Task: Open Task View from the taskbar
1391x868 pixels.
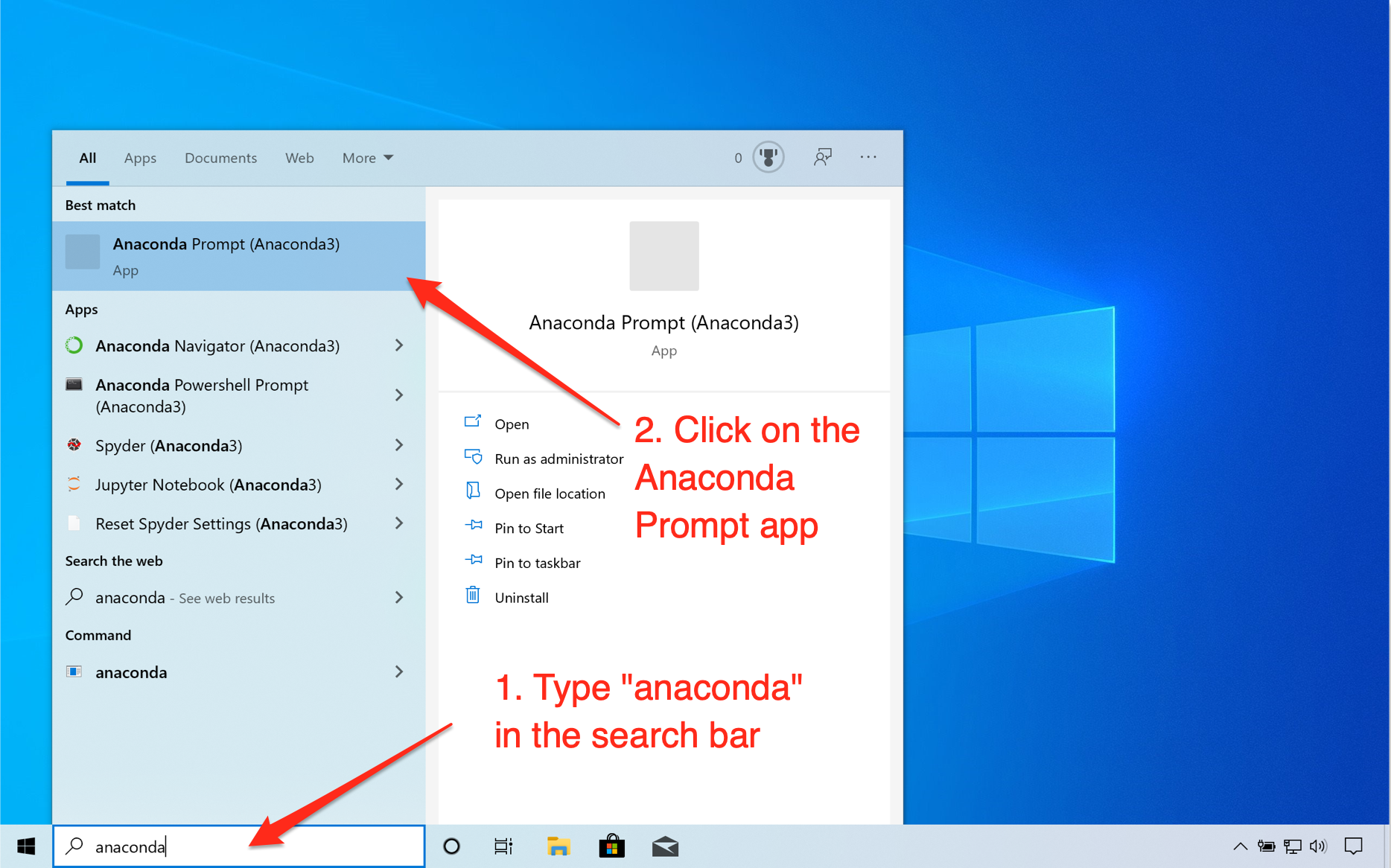Action: coord(504,846)
